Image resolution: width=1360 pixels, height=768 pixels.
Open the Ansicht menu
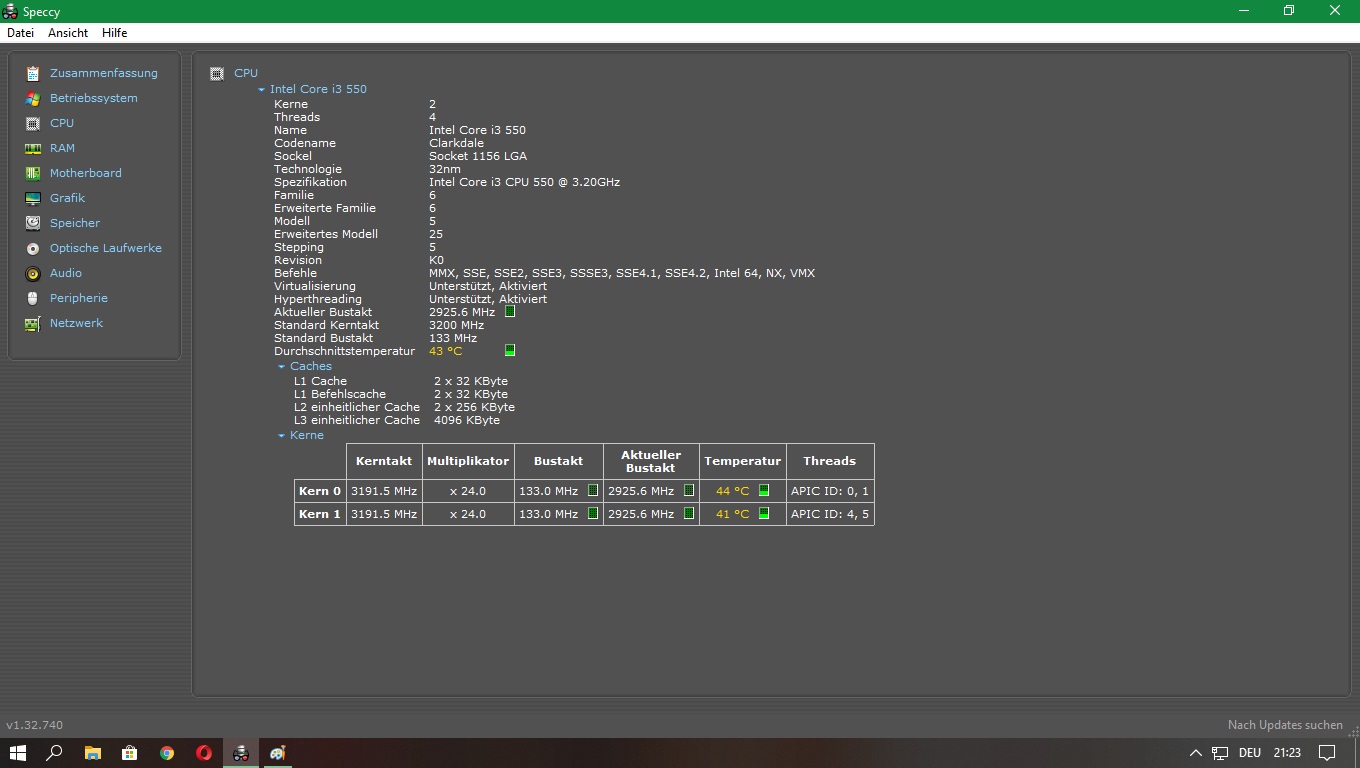pos(68,33)
